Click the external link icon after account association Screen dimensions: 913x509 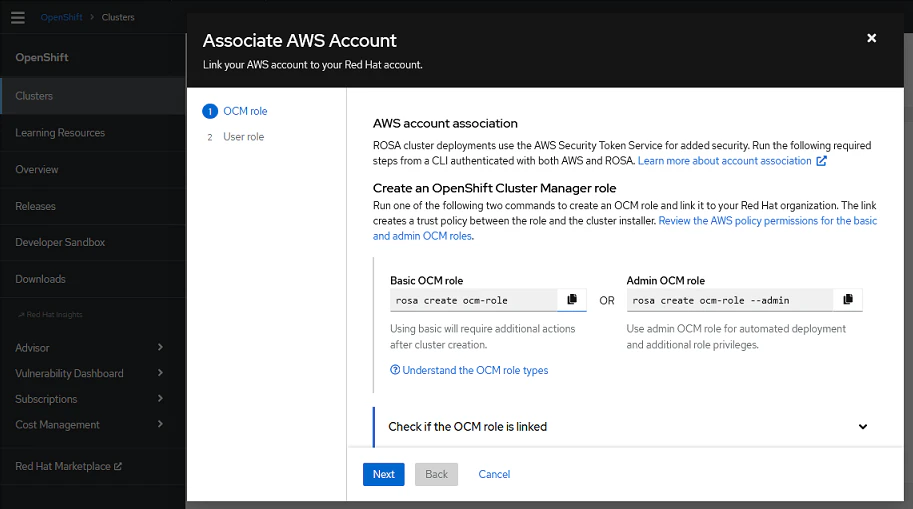822,161
